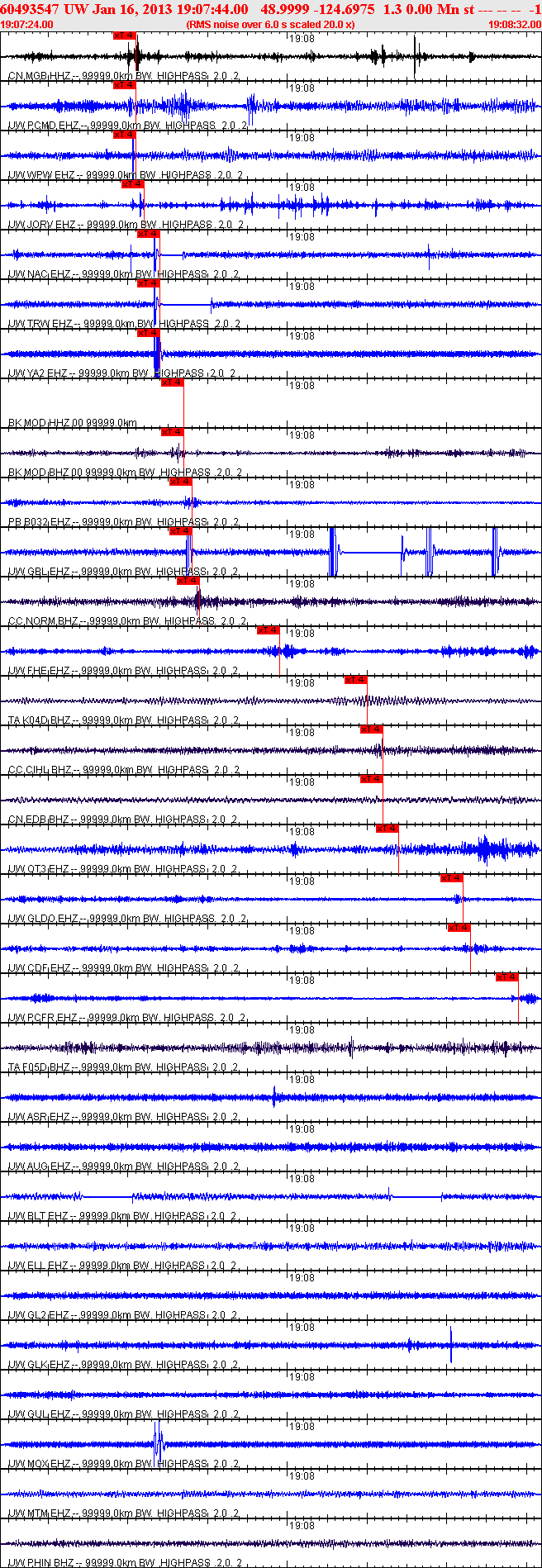The height and width of the screenshot is (1568, 542).
Task: Select the UW FHE EHZ station label
Action: [124, 671]
